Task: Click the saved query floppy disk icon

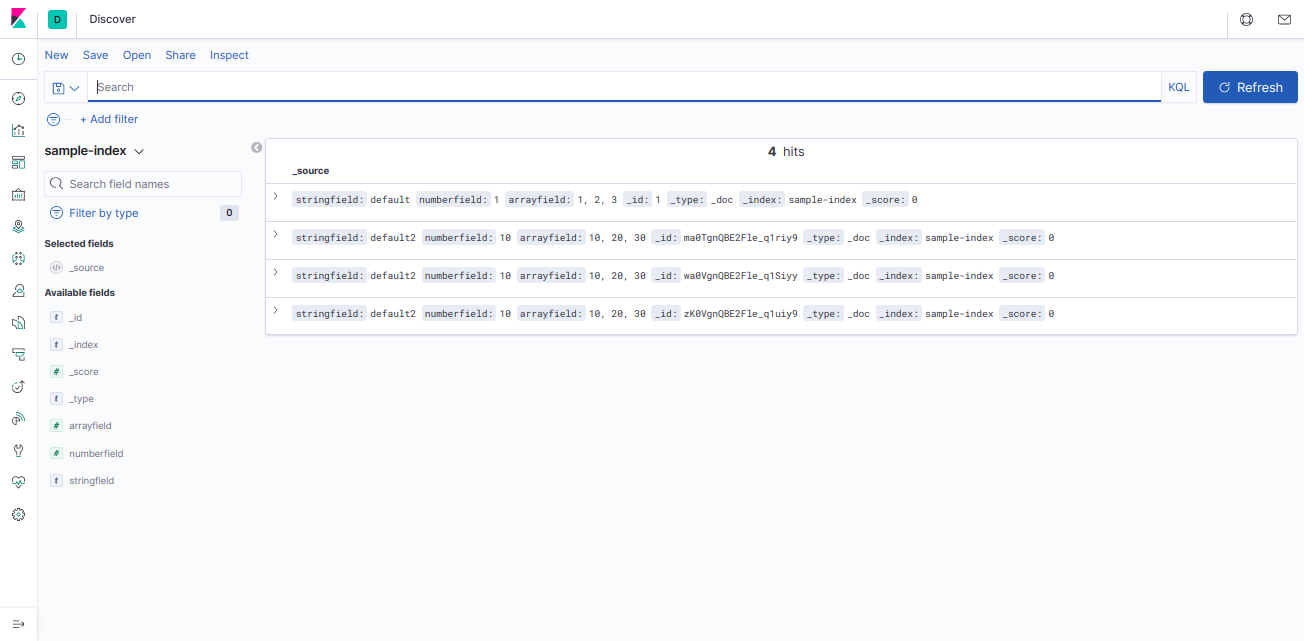Action: coord(60,87)
